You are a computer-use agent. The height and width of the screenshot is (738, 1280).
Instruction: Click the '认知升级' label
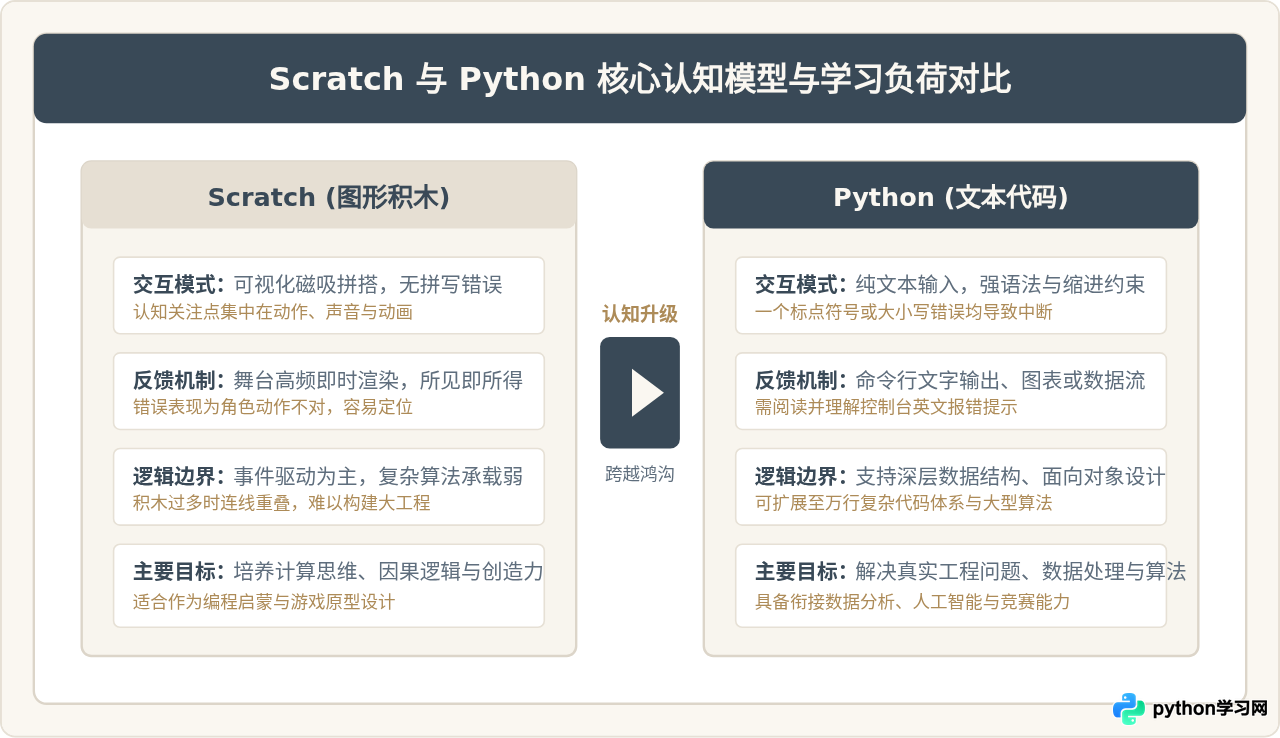pyautogui.click(x=640, y=314)
